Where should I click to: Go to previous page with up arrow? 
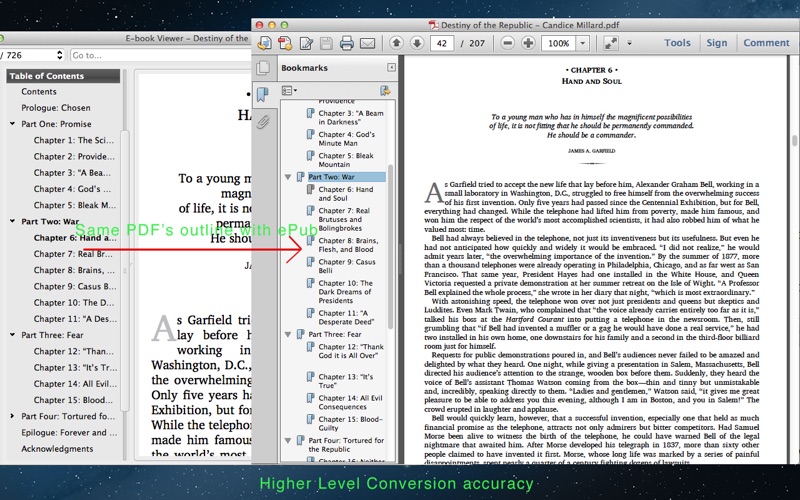[x=396, y=43]
